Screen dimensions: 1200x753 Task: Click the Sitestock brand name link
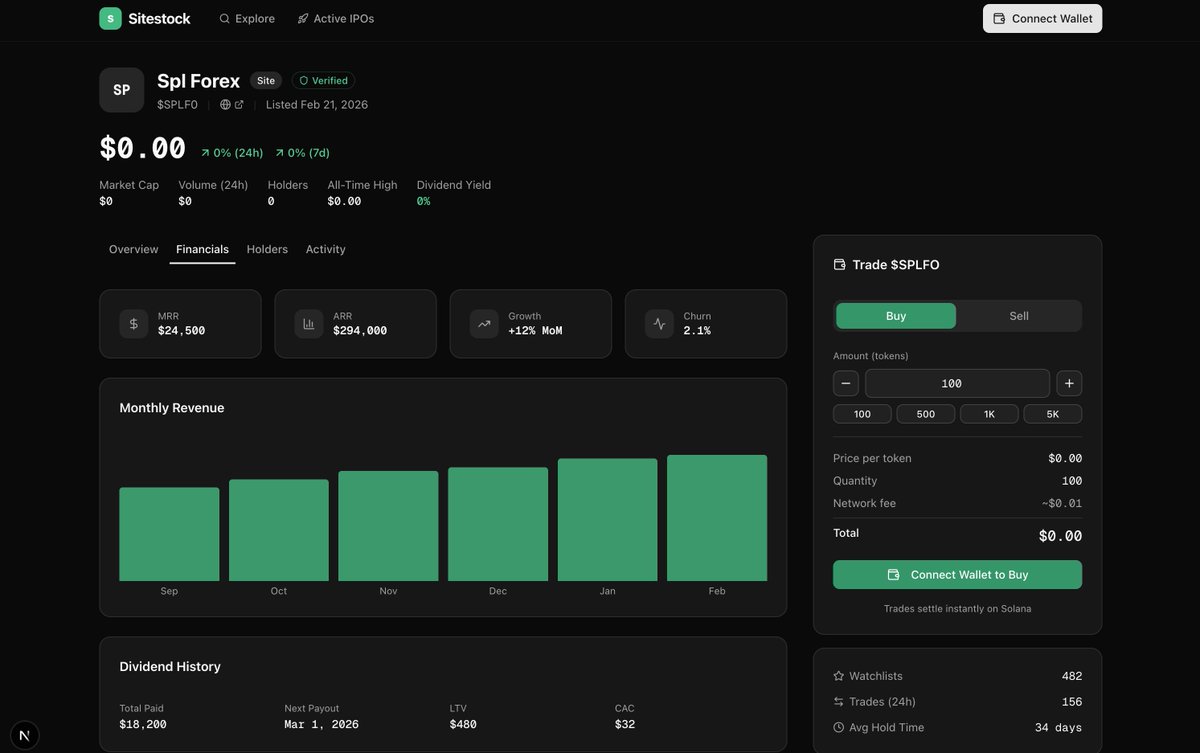click(x=159, y=19)
